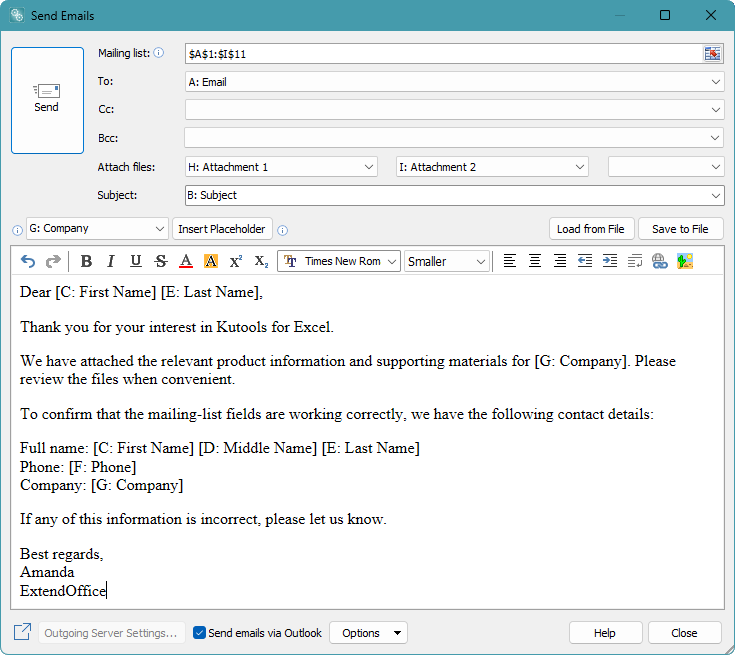735x655 pixels.
Task: Click the info icon left of placeholder dropdown
Action: point(17,230)
